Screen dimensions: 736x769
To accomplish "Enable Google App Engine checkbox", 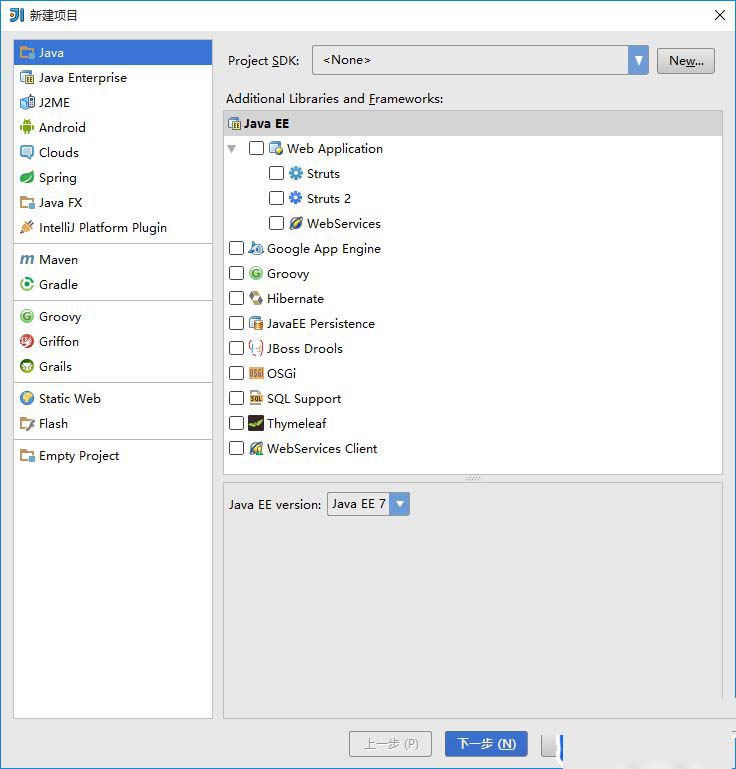I will pyautogui.click(x=236, y=248).
